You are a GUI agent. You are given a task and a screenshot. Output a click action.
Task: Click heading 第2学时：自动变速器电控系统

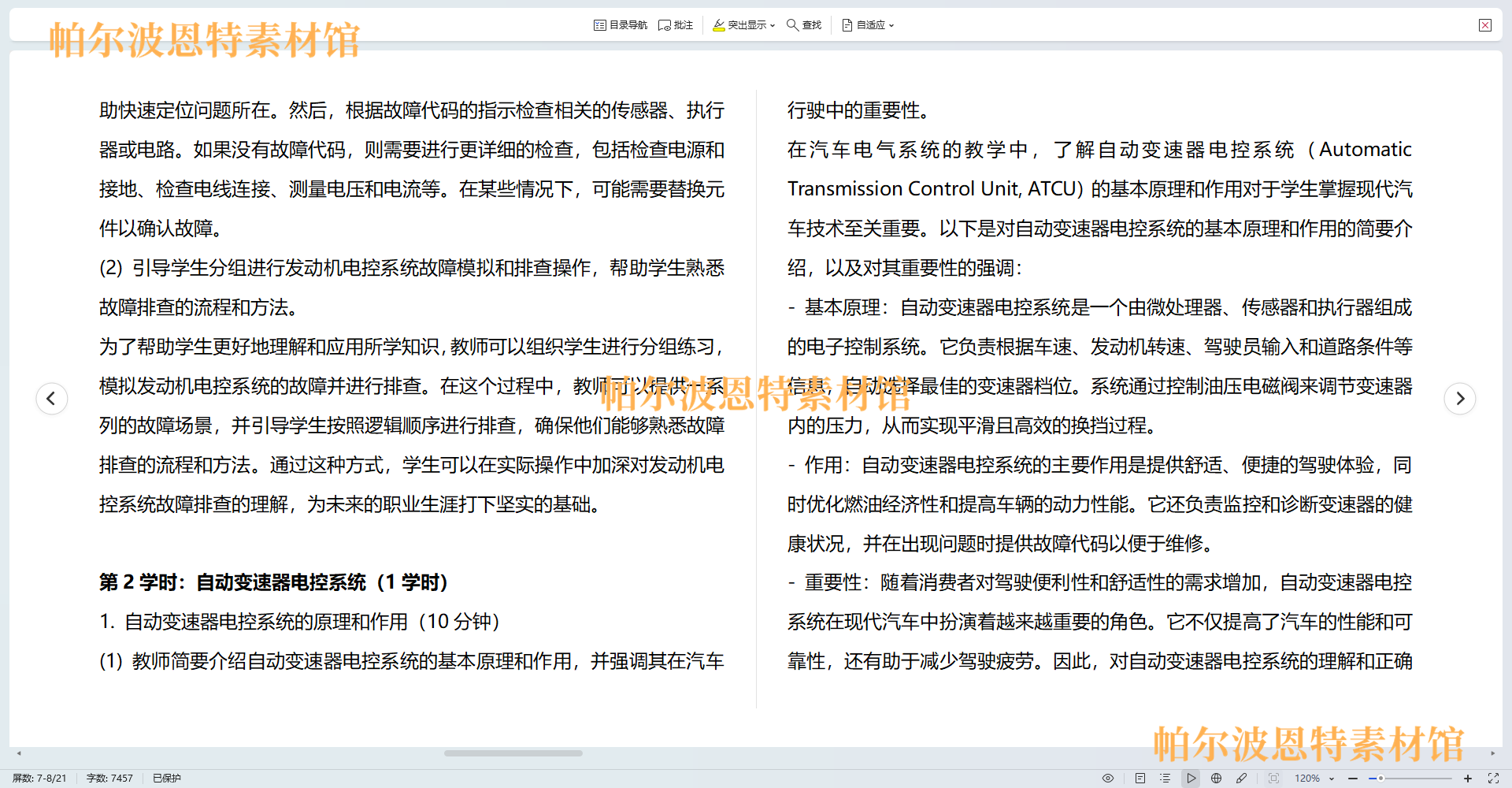[273, 582]
